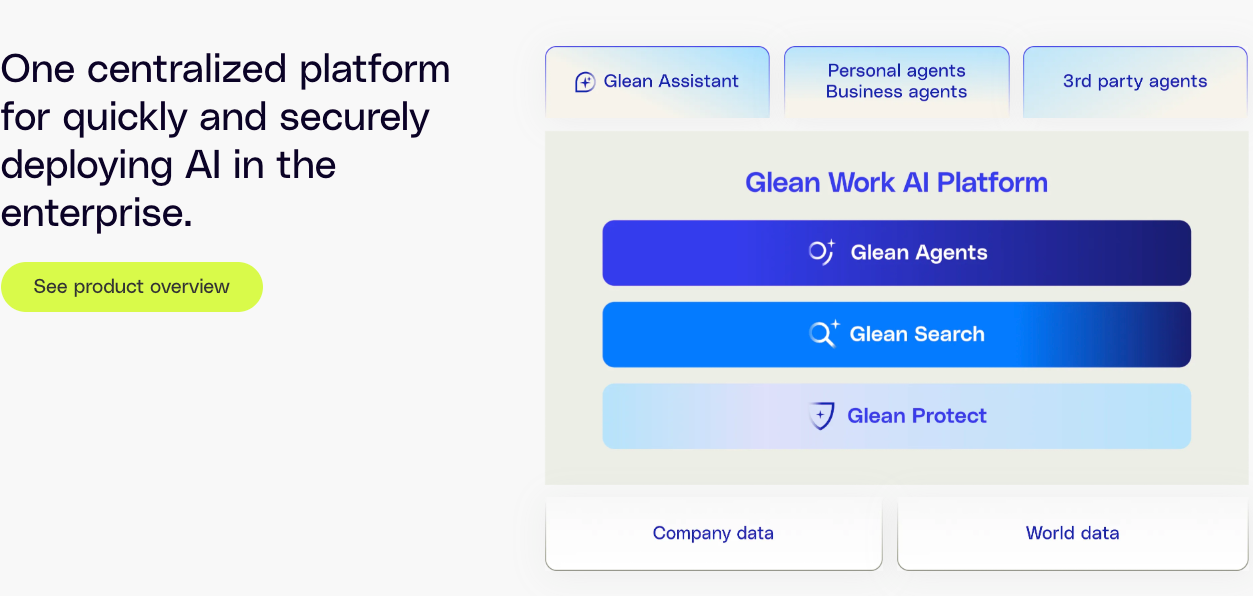Click the dark navy right end of the Glean Agents bar
Screen dimensions: 1253x596
click(x=1150, y=253)
